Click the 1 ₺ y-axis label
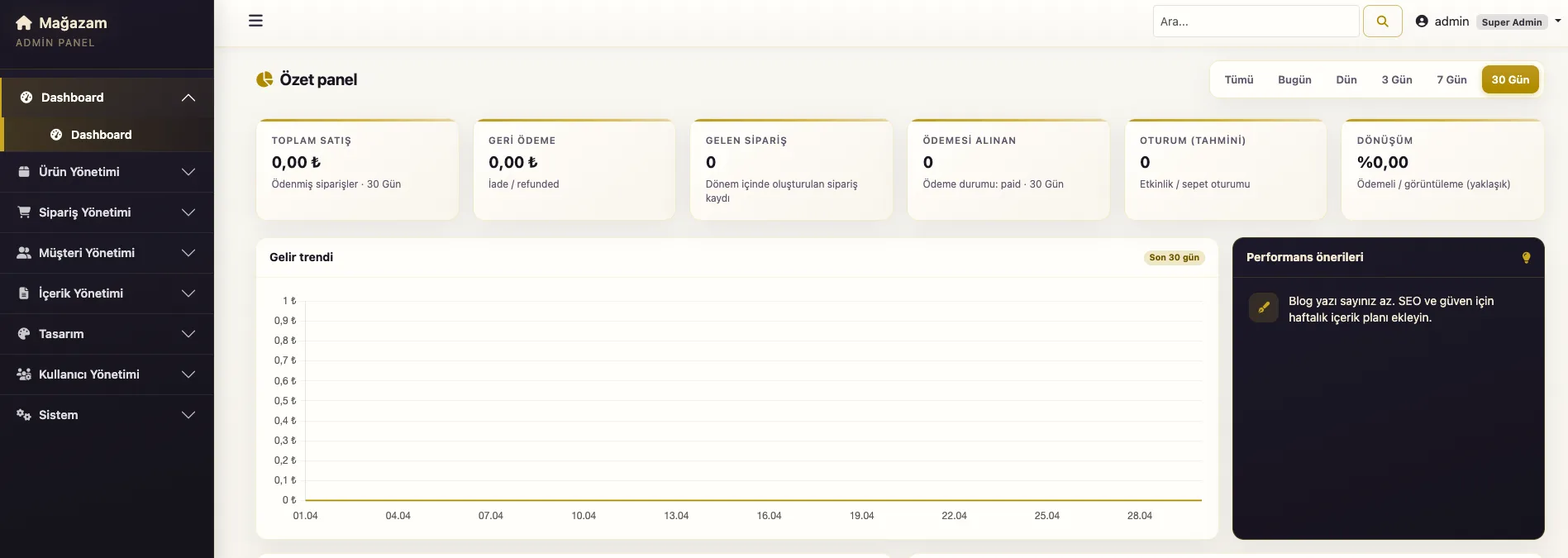Viewport: 1568px width, 558px height. pos(289,301)
